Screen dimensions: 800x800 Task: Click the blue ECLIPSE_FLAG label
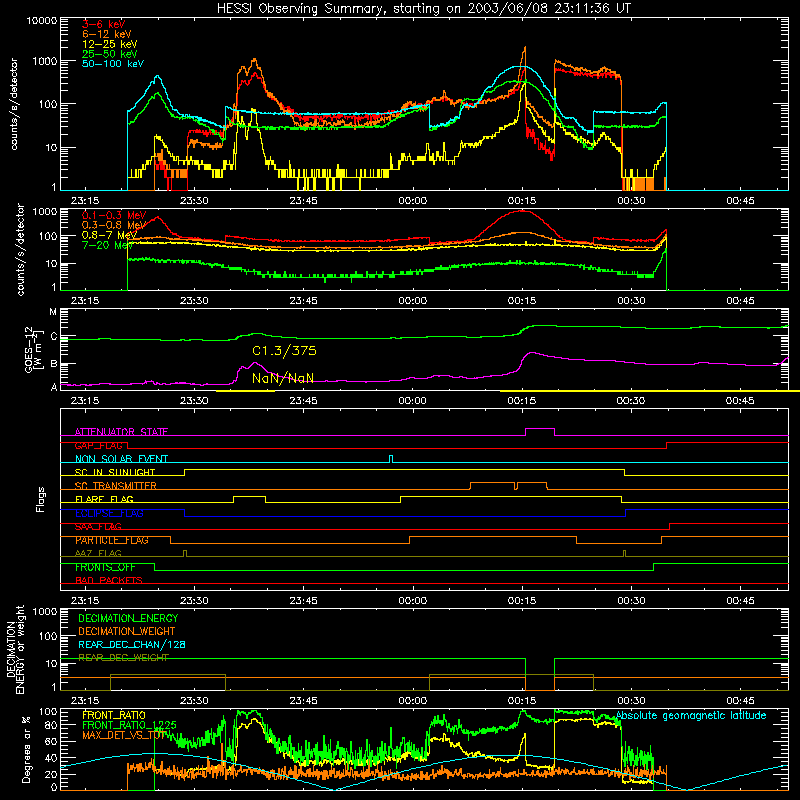(109, 513)
